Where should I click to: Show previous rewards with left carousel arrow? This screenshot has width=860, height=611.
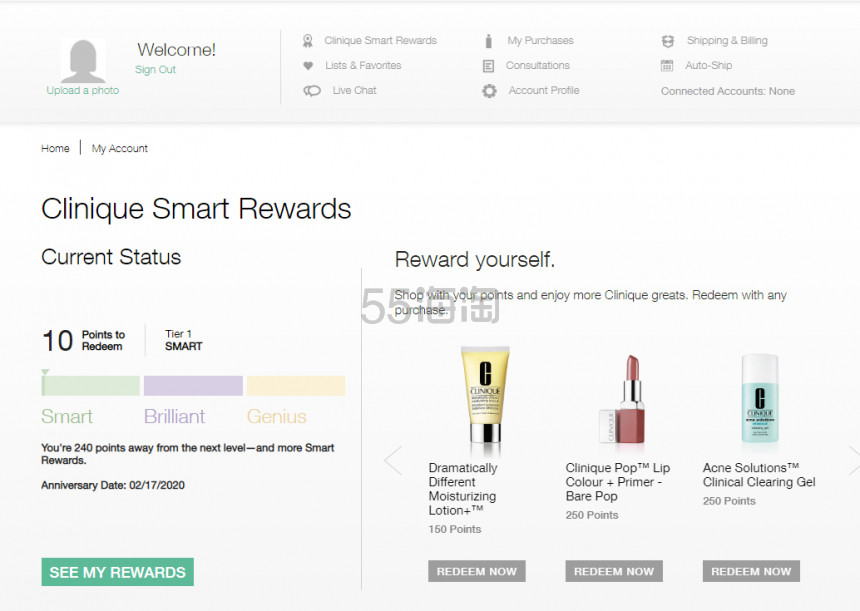tap(393, 461)
